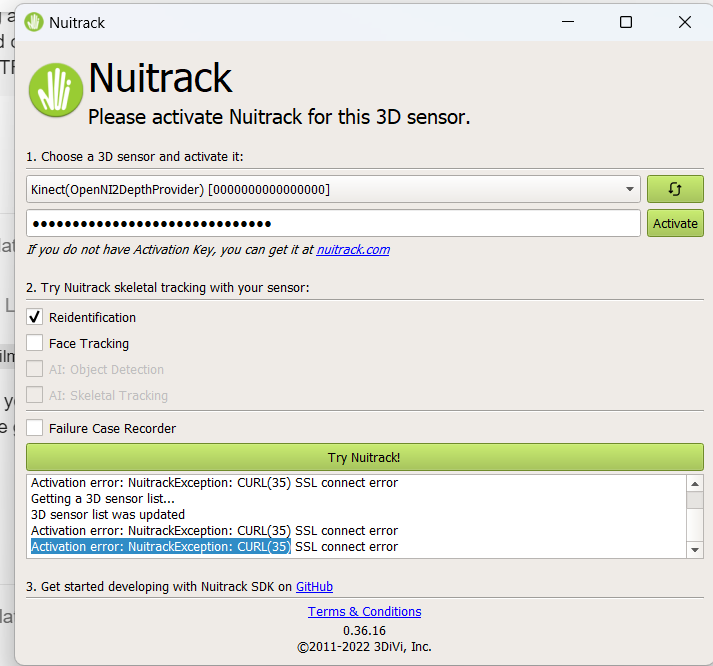Enable Failure Case Recorder
713x666 pixels.
(35, 428)
